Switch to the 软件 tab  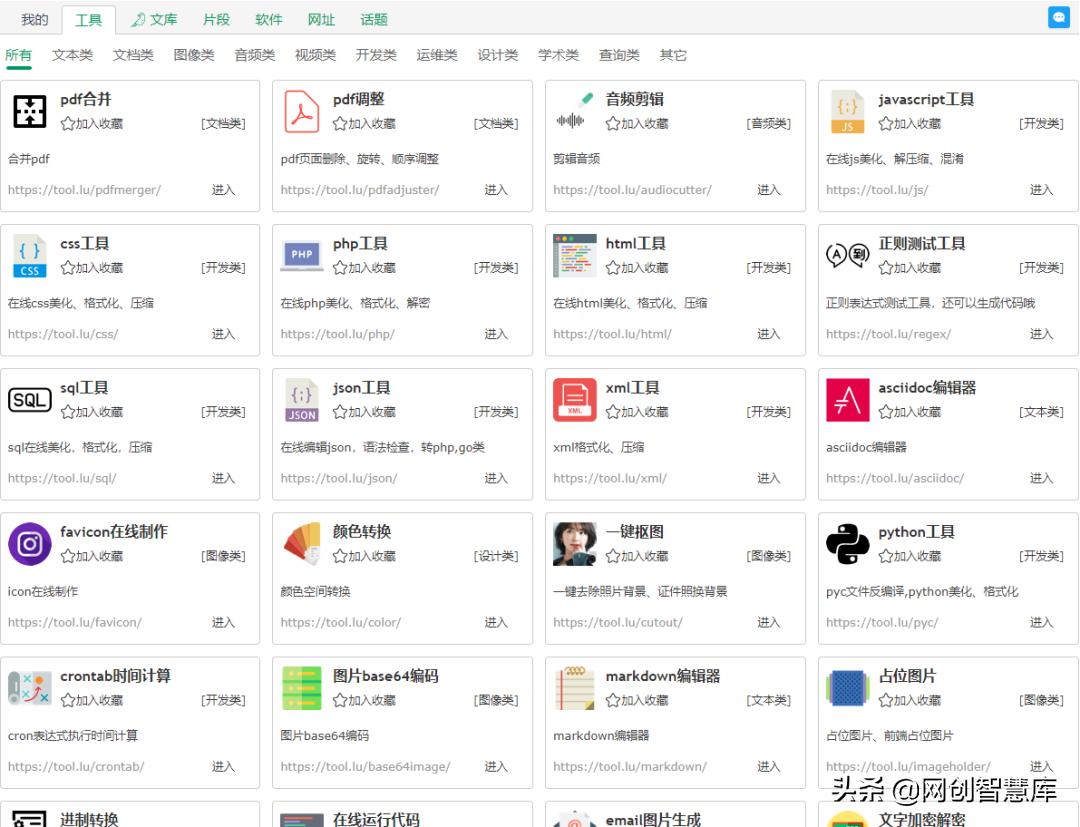pyautogui.click(x=268, y=19)
